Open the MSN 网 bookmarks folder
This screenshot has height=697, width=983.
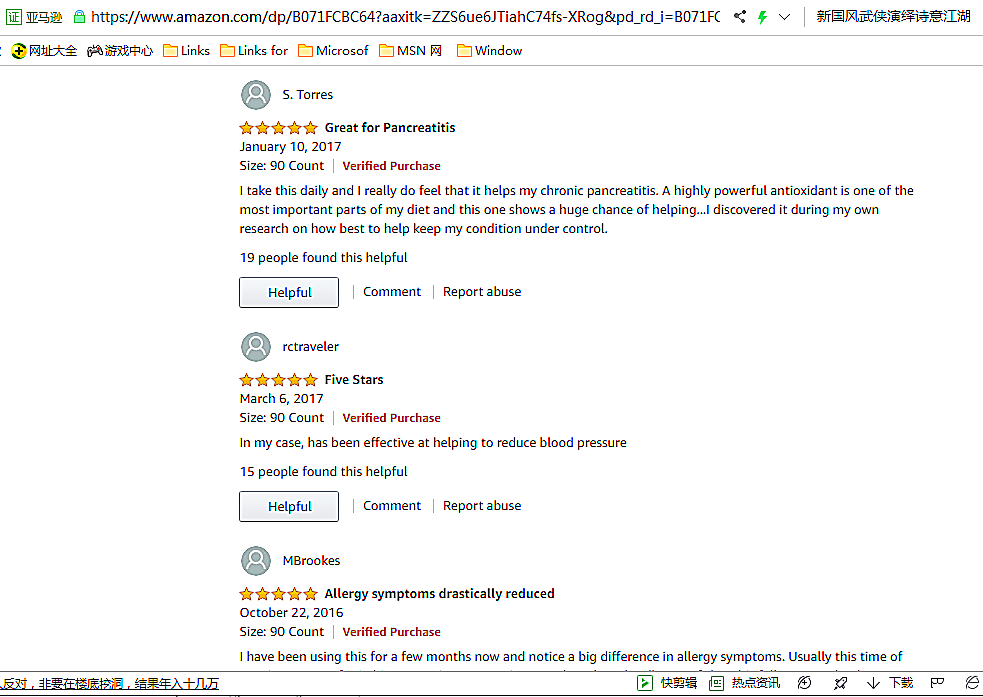click(x=411, y=51)
